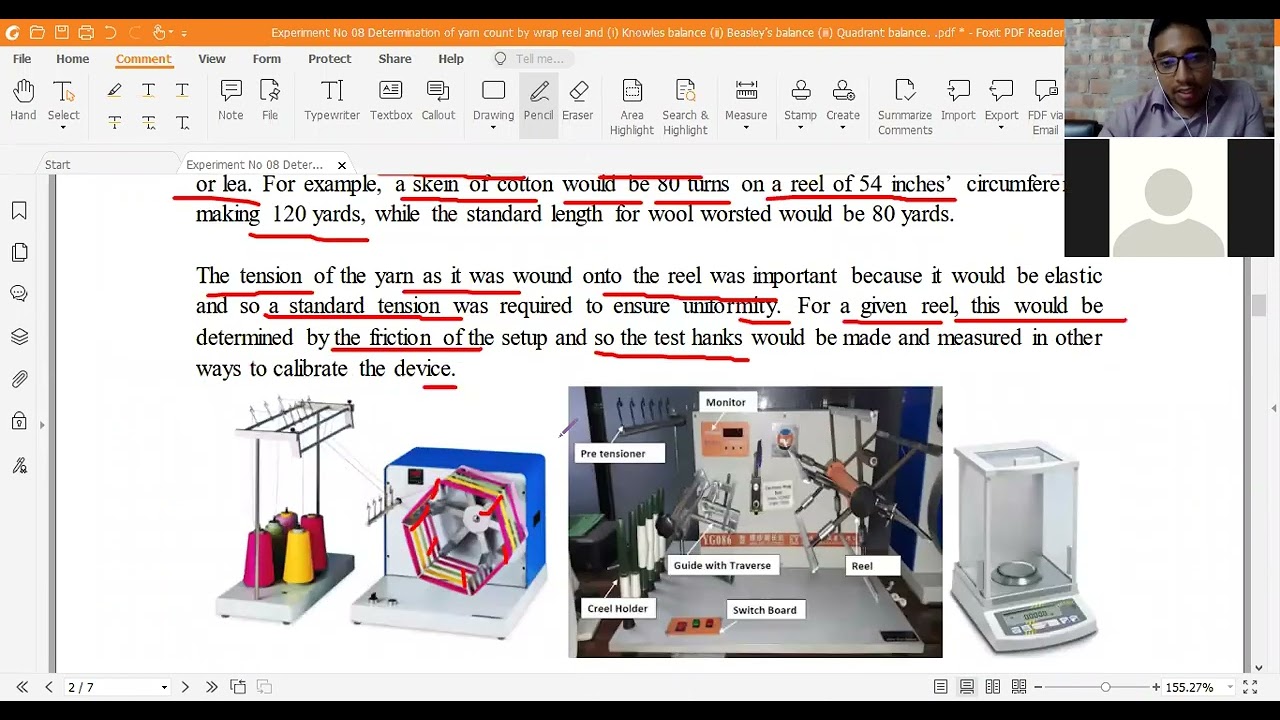Open the Pages thumbnail panel
1280x720 pixels.
tap(19, 253)
